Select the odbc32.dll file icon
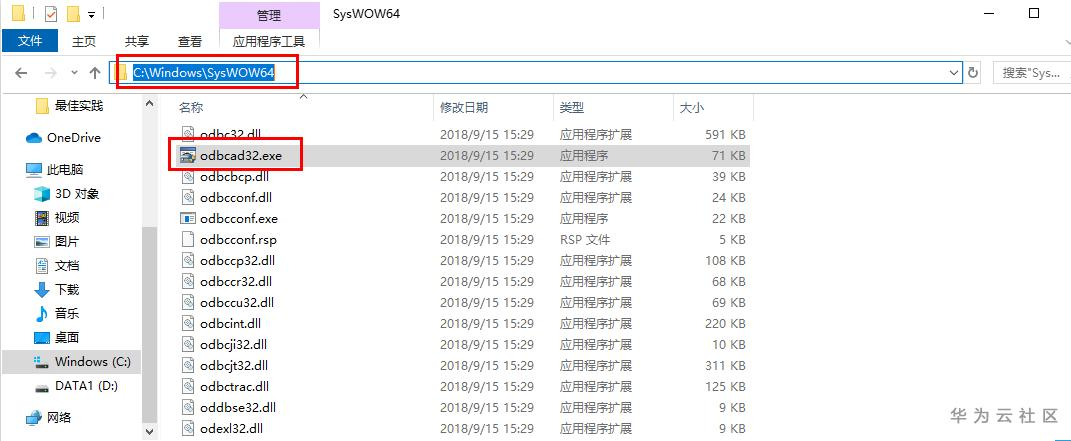Viewport: 1071px width, 441px height. coord(188,134)
